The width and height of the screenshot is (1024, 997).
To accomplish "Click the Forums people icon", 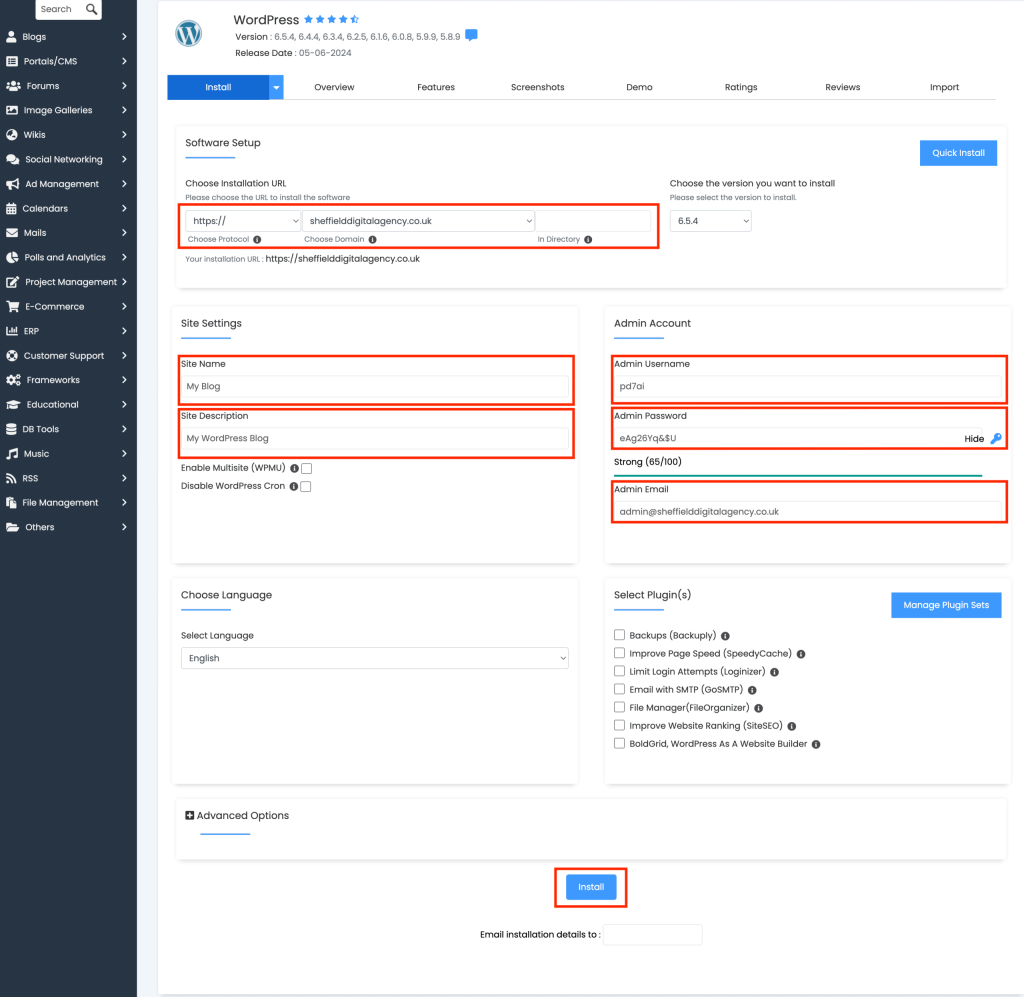I will 13,86.
